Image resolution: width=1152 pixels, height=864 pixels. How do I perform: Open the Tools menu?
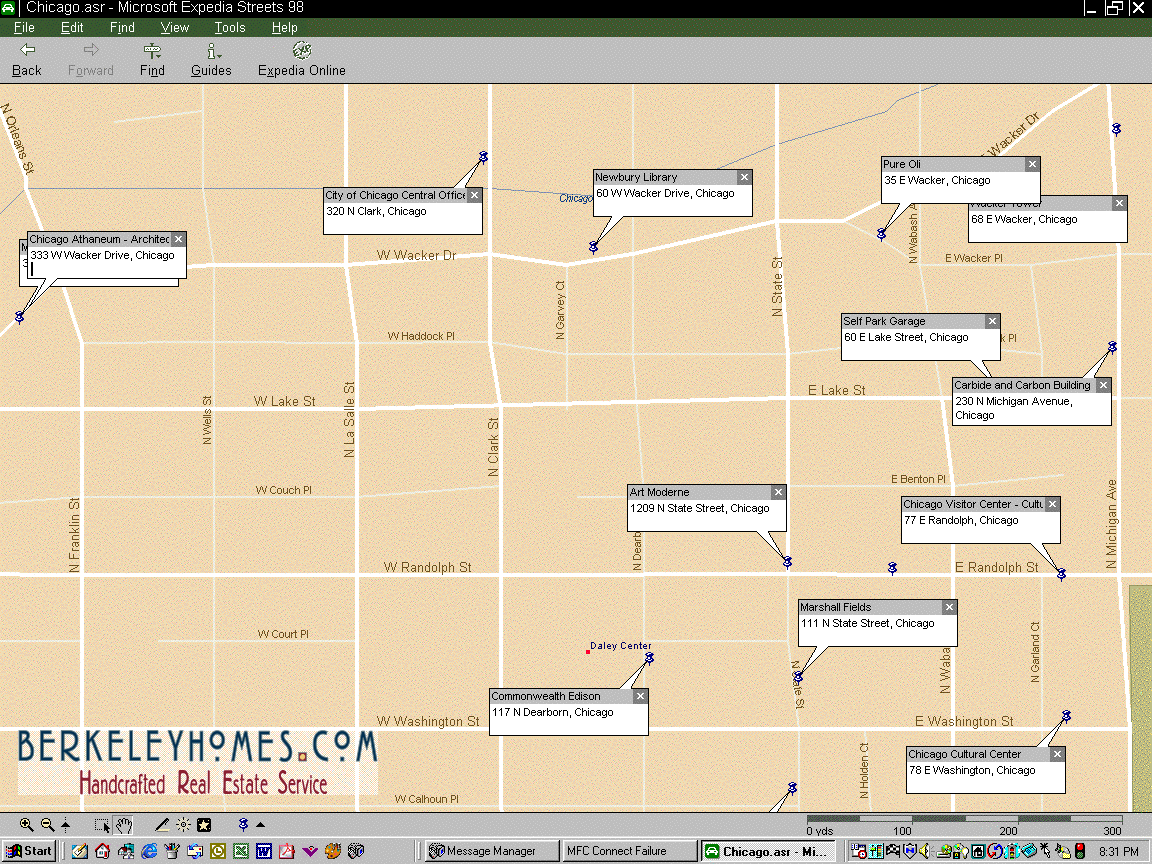click(229, 28)
